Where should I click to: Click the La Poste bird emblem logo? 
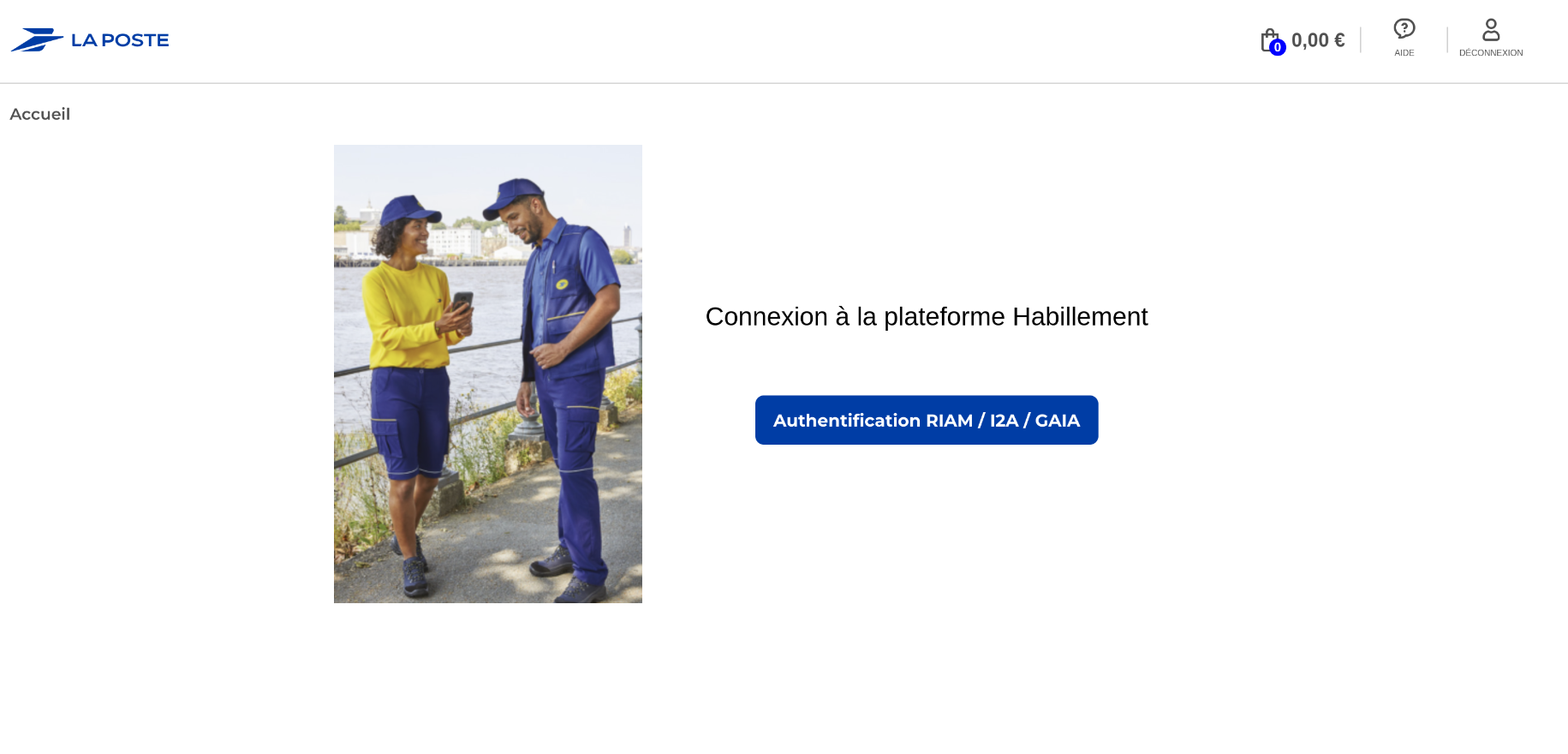37,39
